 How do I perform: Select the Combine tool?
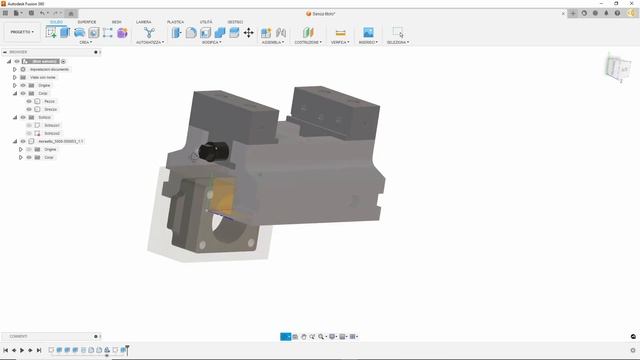pyautogui.click(x=220, y=32)
